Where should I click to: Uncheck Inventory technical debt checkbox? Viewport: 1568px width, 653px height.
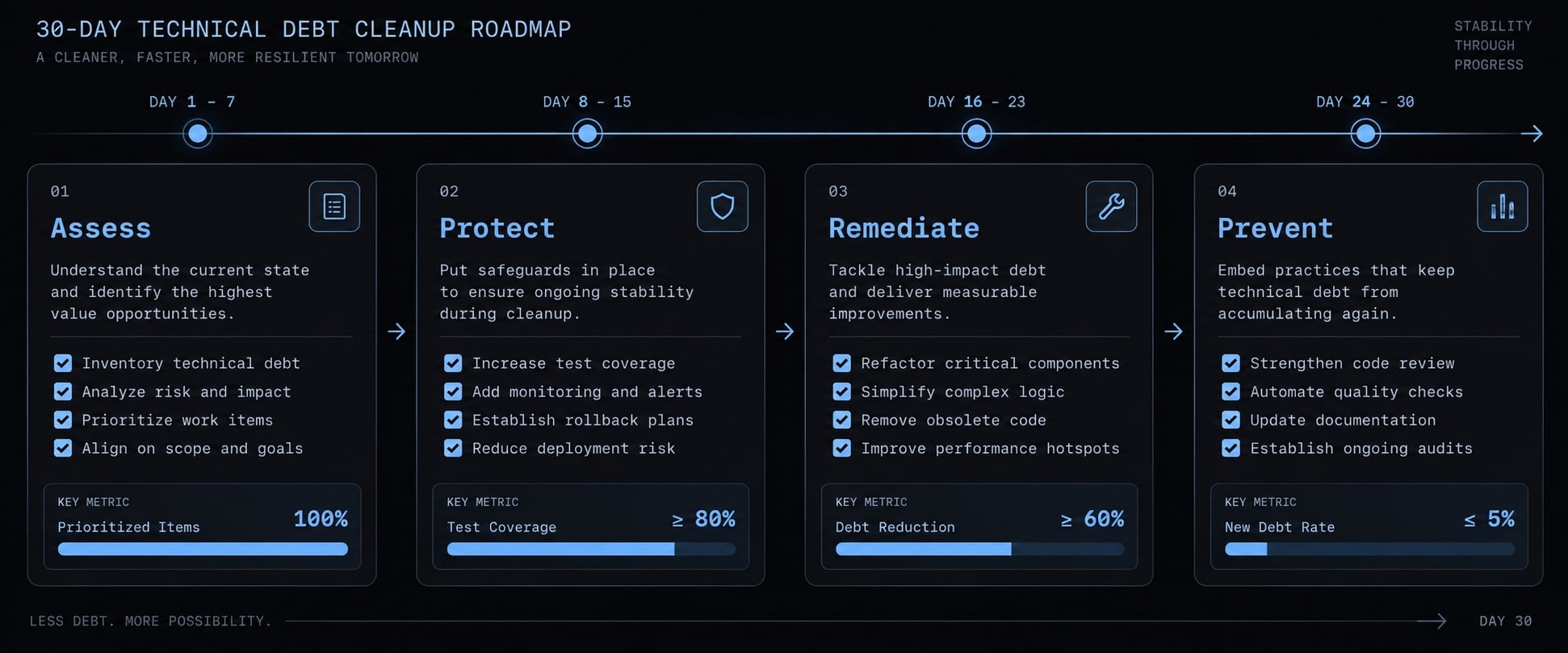tap(63, 363)
